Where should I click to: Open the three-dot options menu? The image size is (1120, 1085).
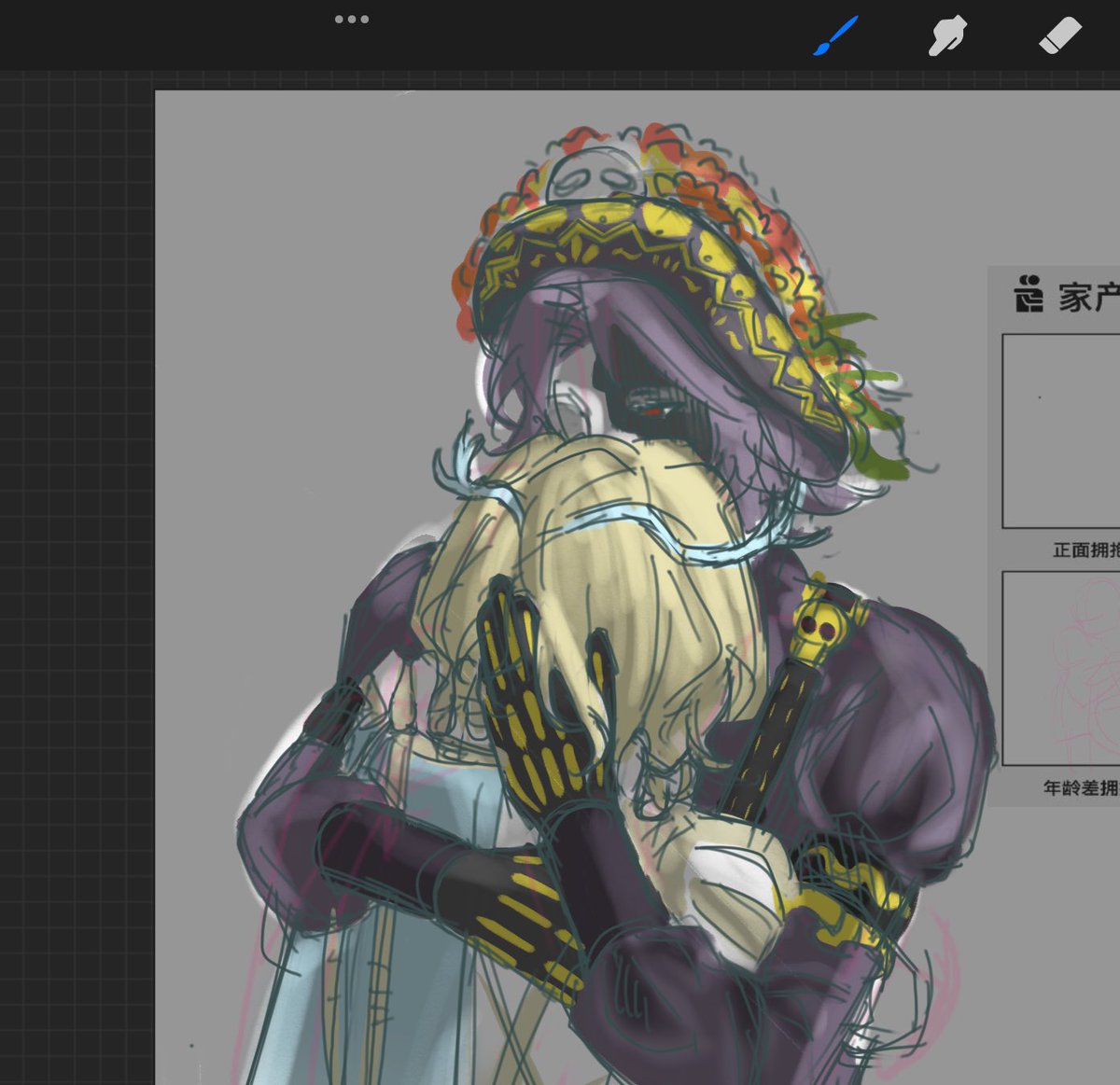[352, 19]
